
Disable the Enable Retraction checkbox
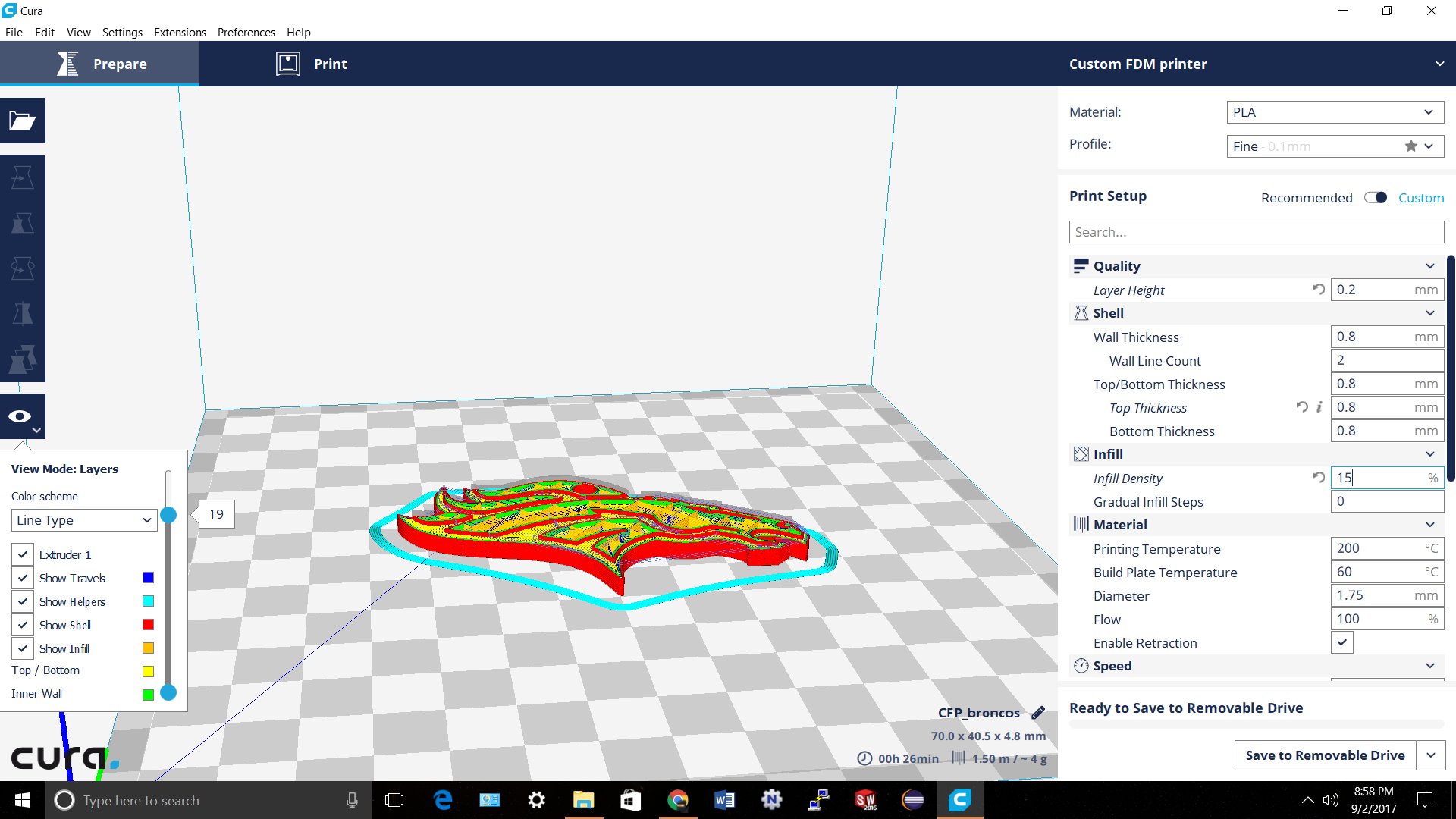point(1341,642)
